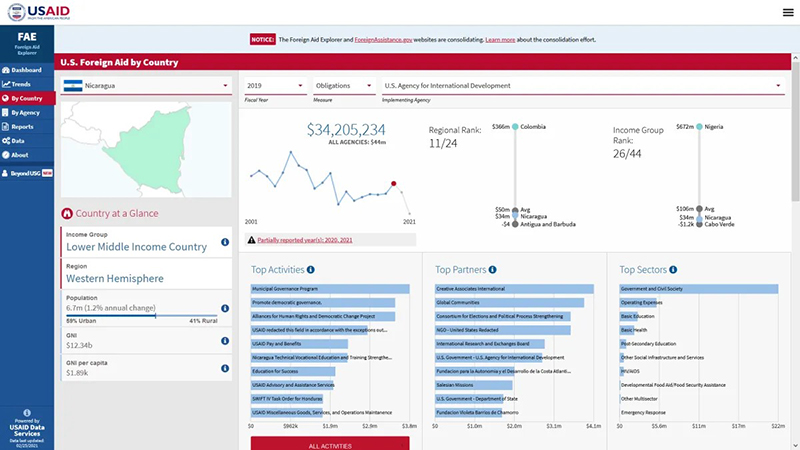Open the Nicaragua country dropdown
This screenshot has width=800, height=450.
point(145,86)
